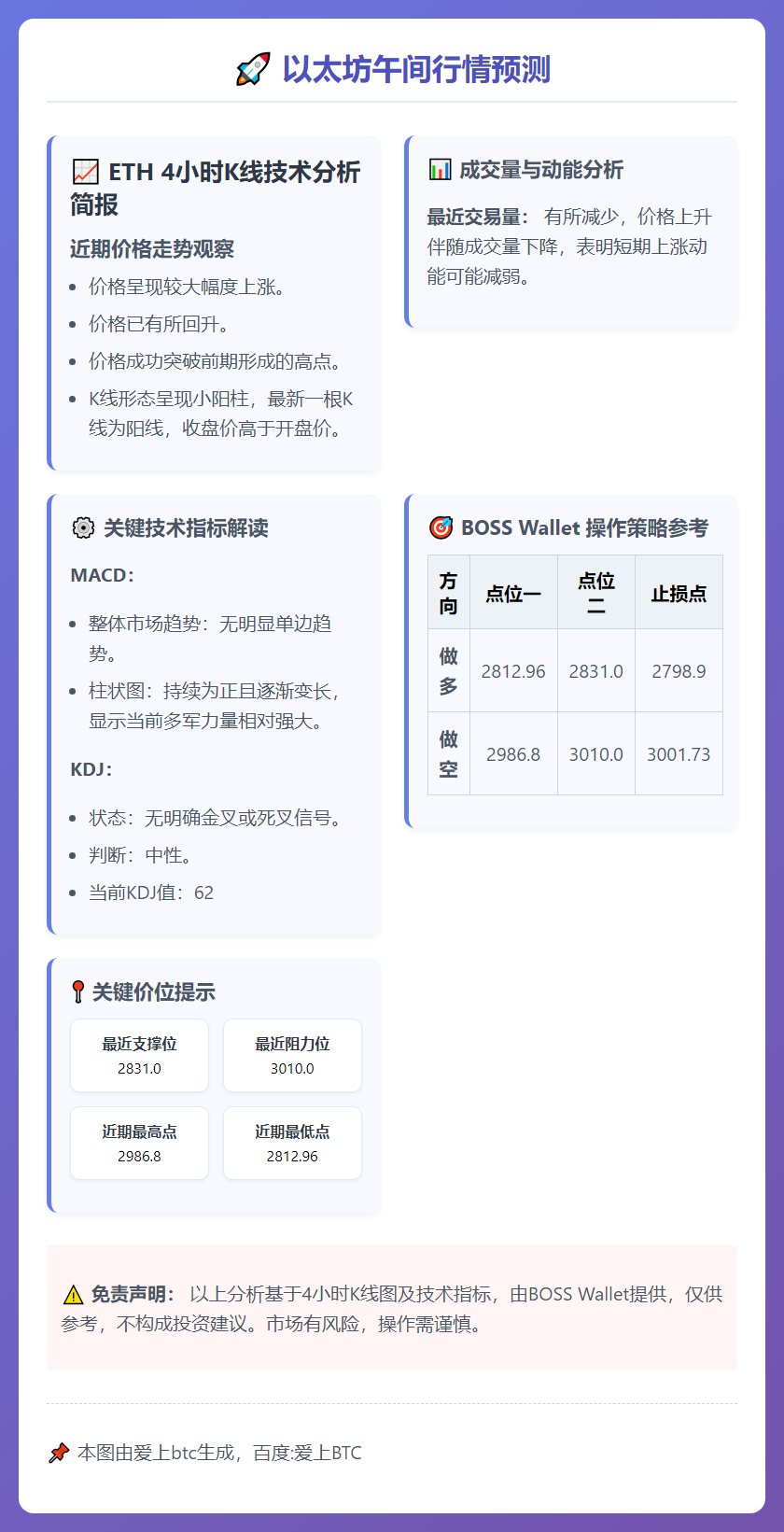The width and height of the screenshot is (784, 1532).
Task: Open the 最近阻力位 price card
Action: (292, 1055)
